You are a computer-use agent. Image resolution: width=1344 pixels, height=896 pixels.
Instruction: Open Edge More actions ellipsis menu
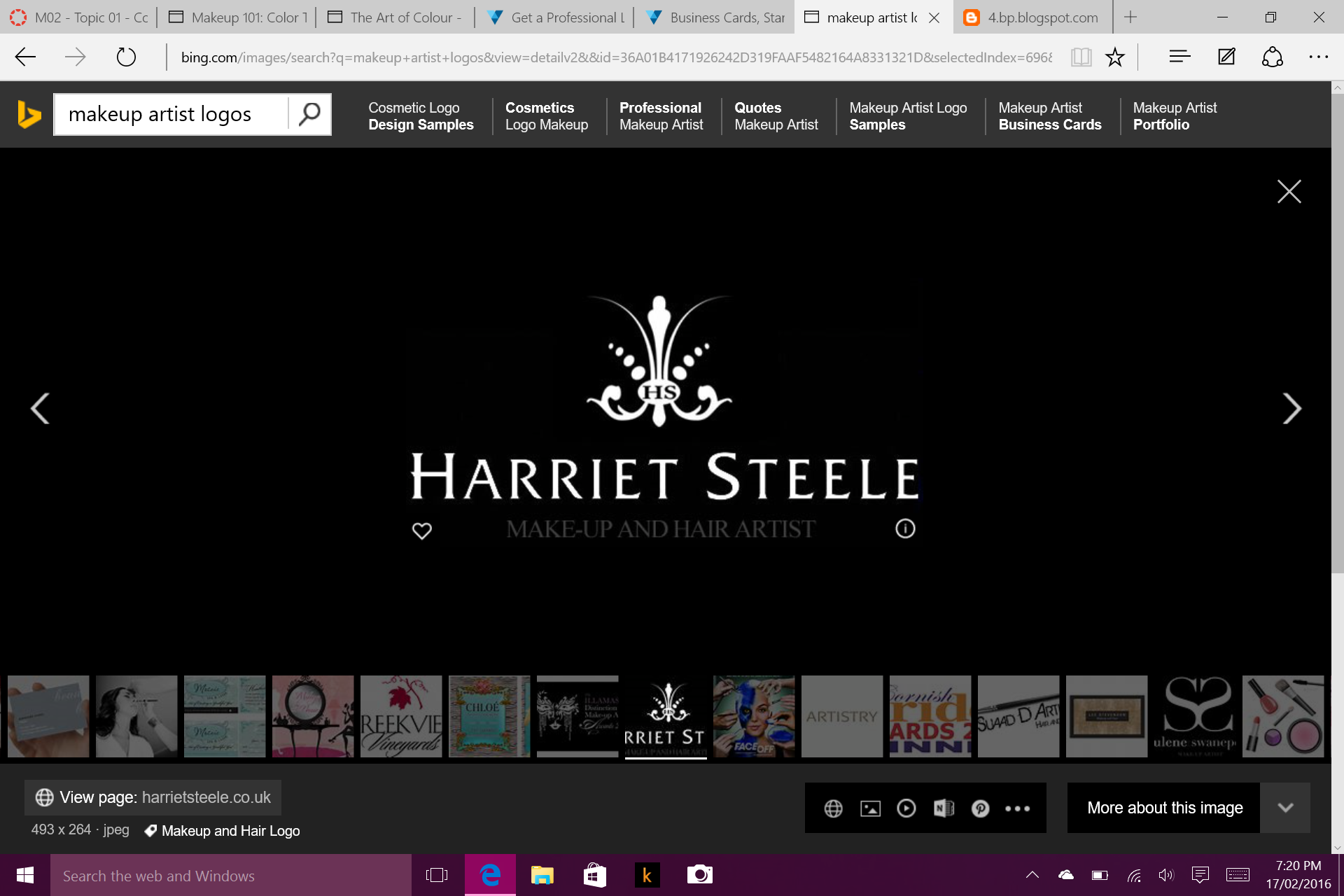tap(1318, 57)
